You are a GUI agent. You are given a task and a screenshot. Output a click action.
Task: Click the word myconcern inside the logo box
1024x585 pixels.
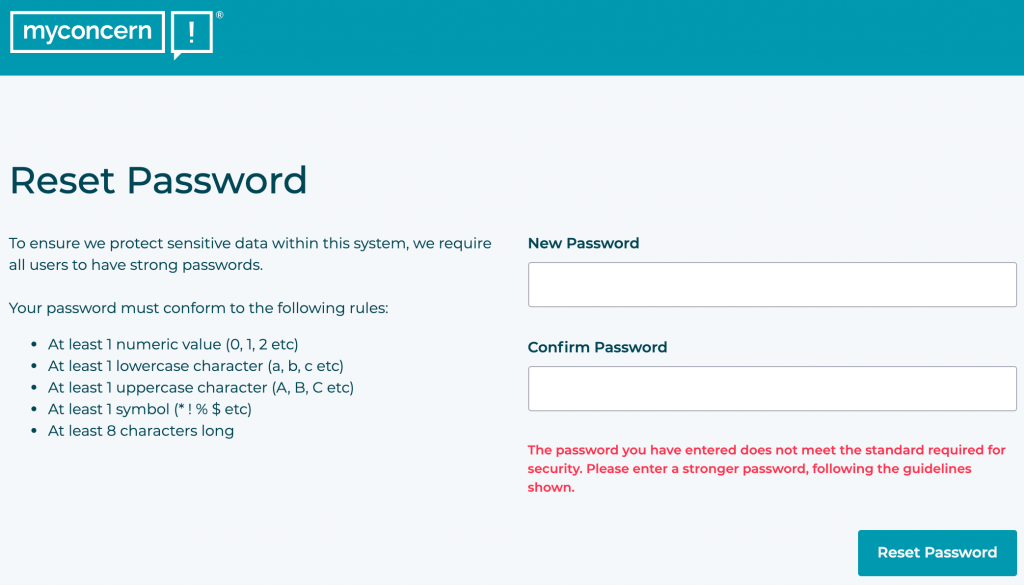87,32
